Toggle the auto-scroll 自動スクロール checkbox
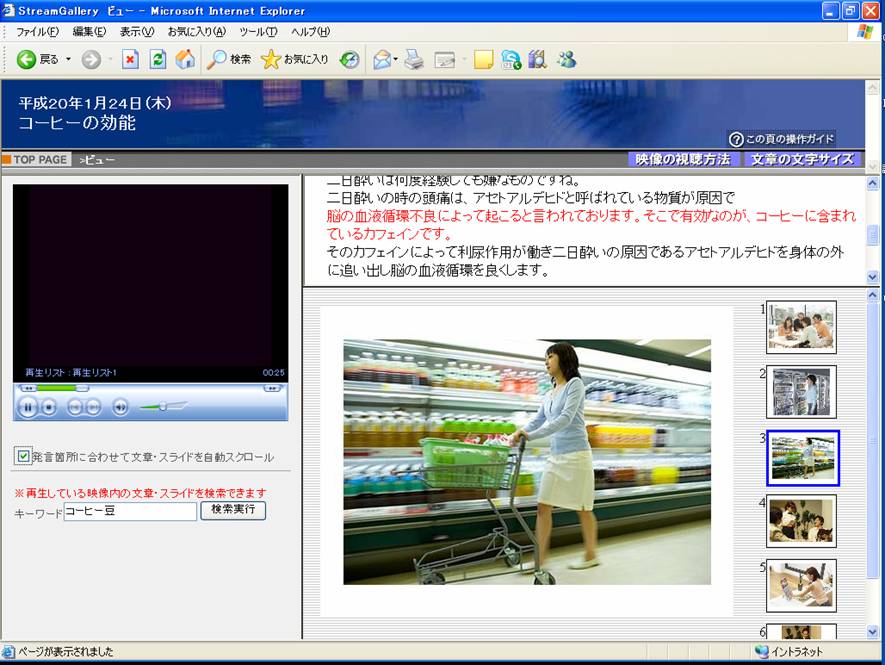Screen dimensions: 885x665 pyautogui.click(x=24, y=456)
